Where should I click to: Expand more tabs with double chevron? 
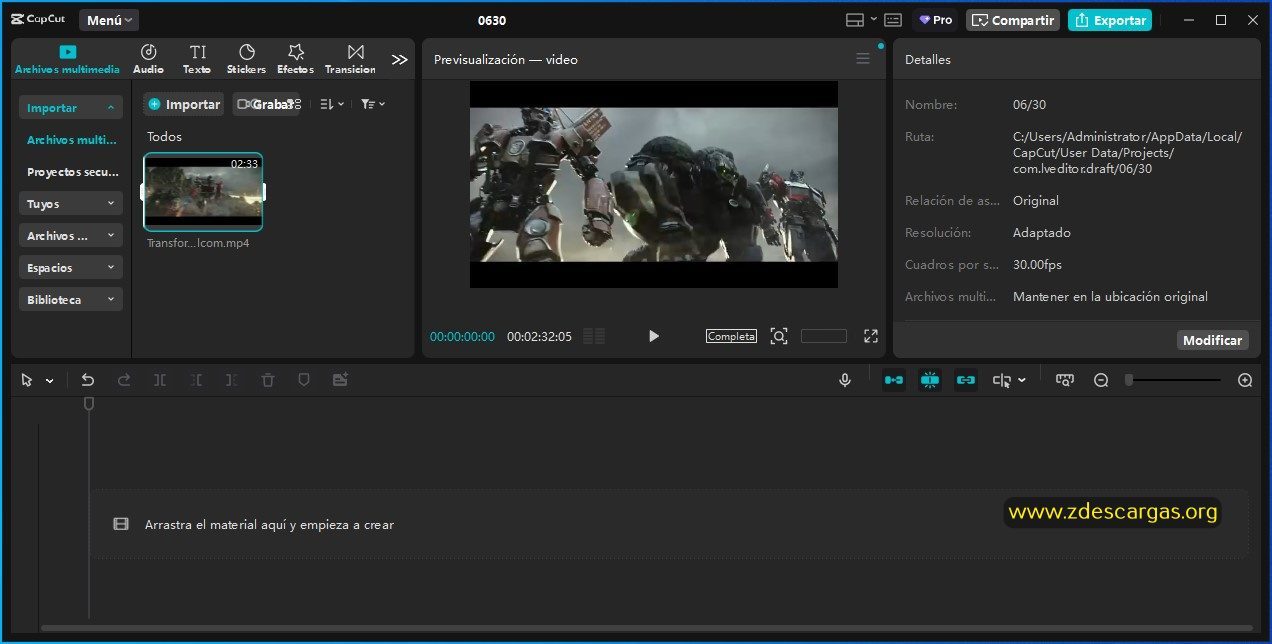coord(399,60)
